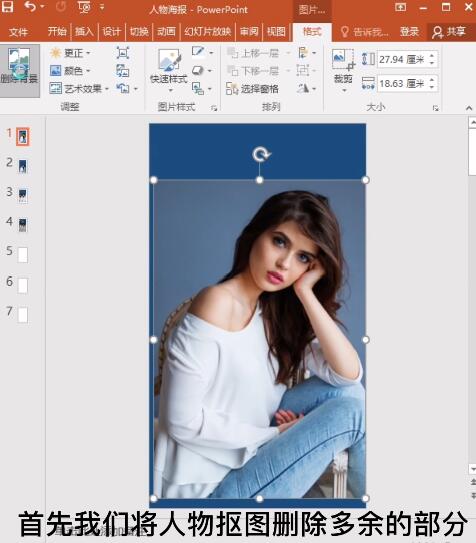Image resolution: width=476 pixels, height=543 pixels.
Task: Select slide 6 thumbnail
Action: point(23,286)
